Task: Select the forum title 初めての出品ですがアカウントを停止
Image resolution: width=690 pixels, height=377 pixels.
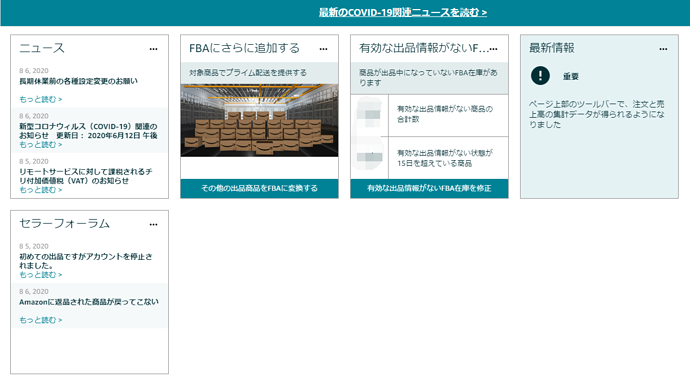Action: coord(86,261)
